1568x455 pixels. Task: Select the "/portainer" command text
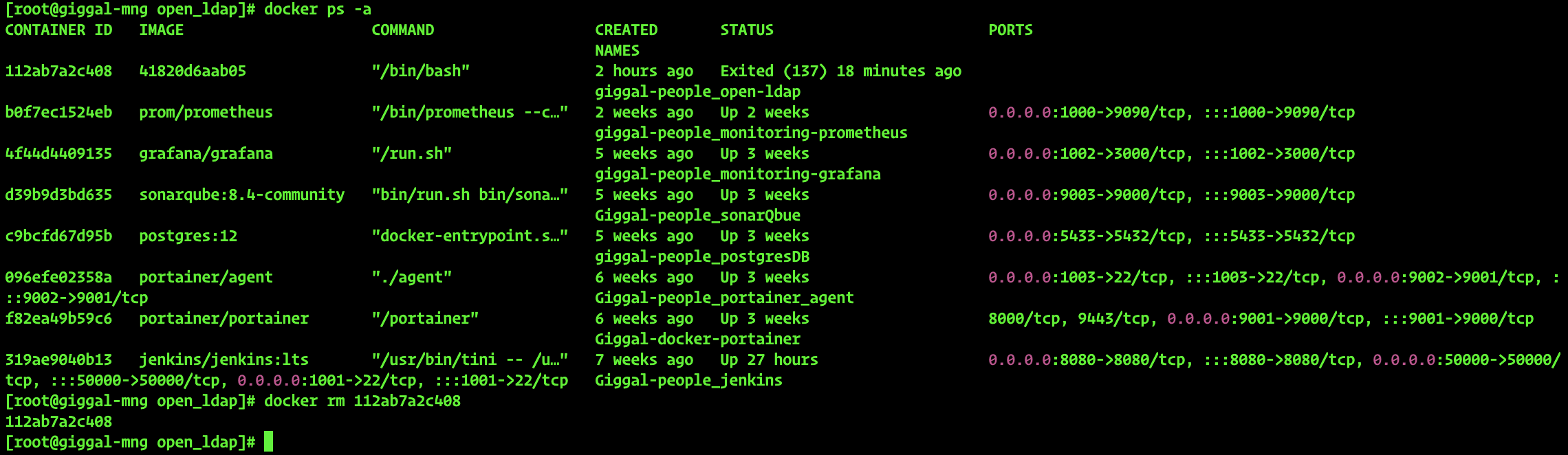click(x=424, y=319)
